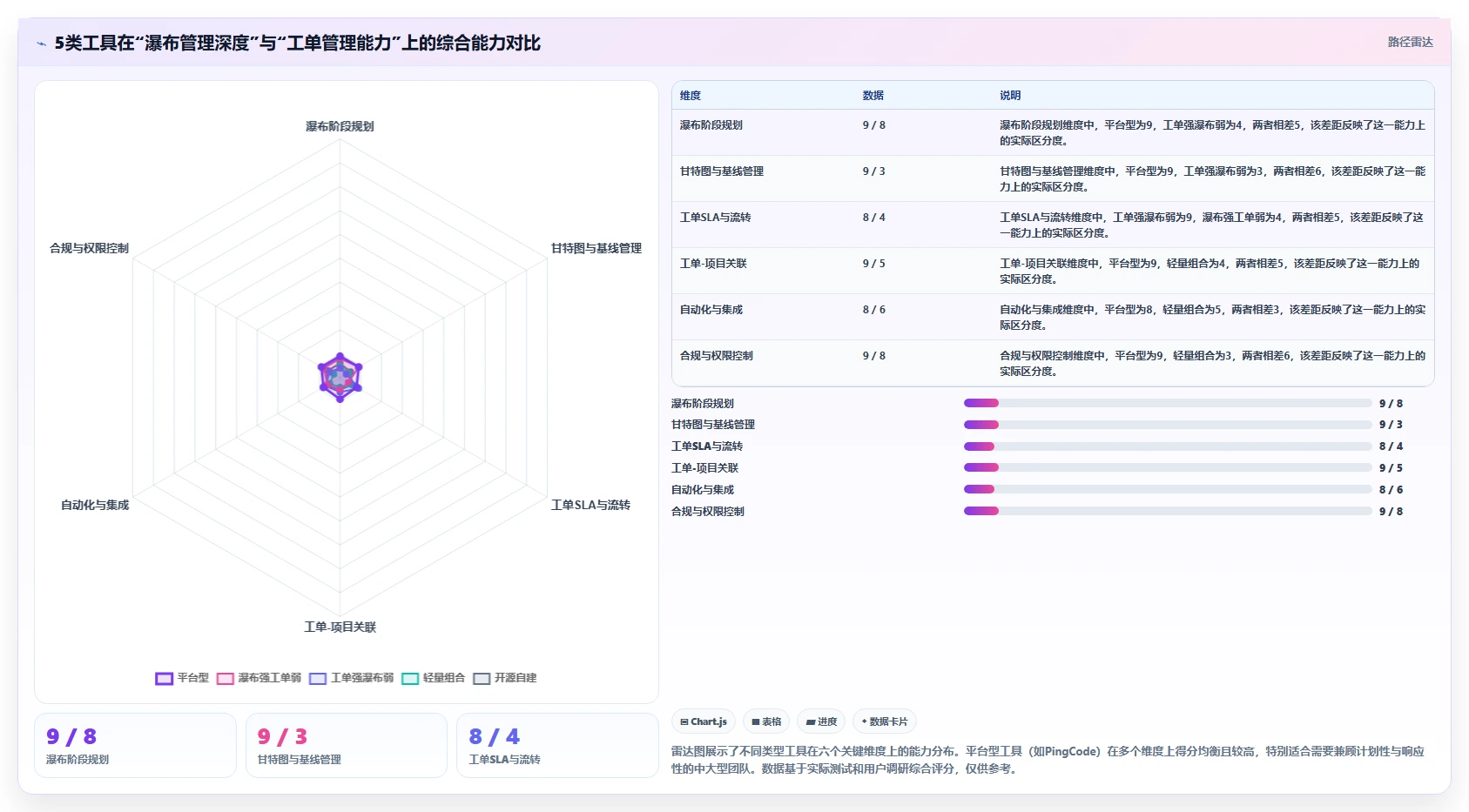Toggle the 工单强瀑布弱 legend item
The width and height of the screenshot is (1469, 812).
[x=351, y=678]
